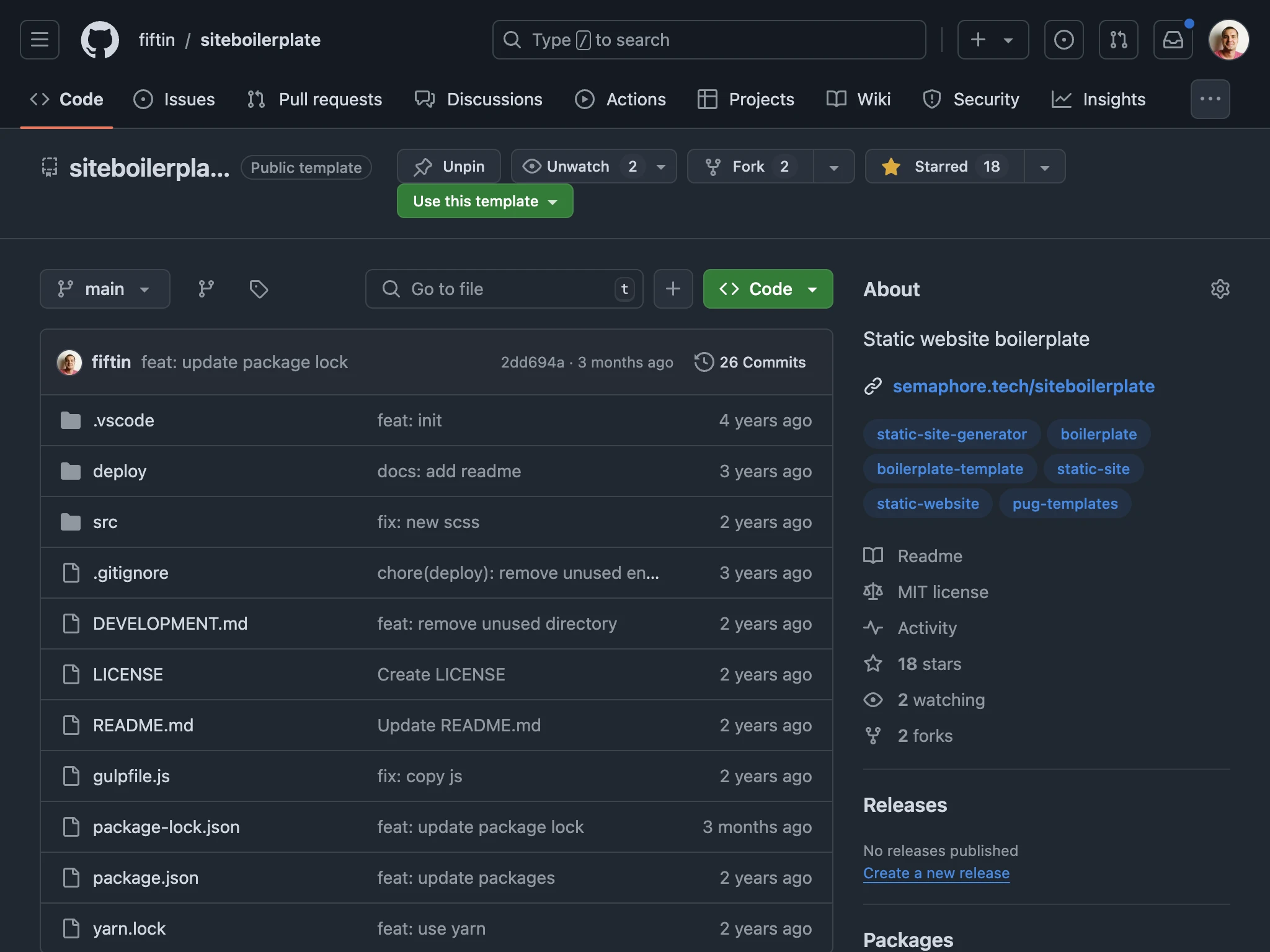Screen dimensions: 1270x952
Task: Open the main branch selector dropdown
Action: pos(105,289)
